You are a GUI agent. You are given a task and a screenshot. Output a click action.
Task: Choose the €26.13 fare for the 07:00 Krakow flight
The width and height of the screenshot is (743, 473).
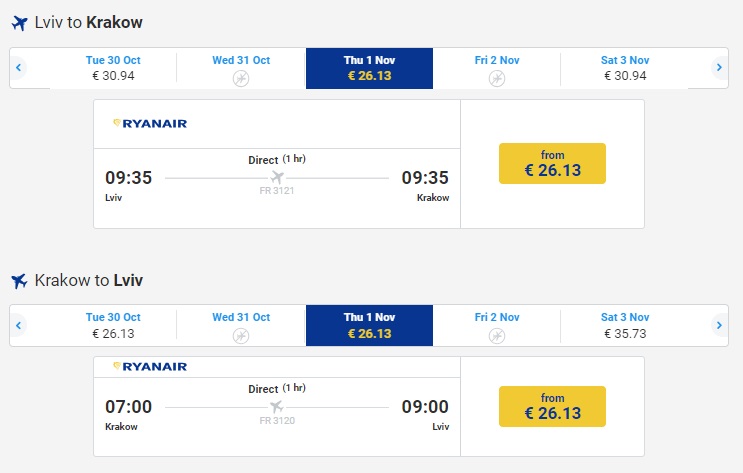point(552,406)
